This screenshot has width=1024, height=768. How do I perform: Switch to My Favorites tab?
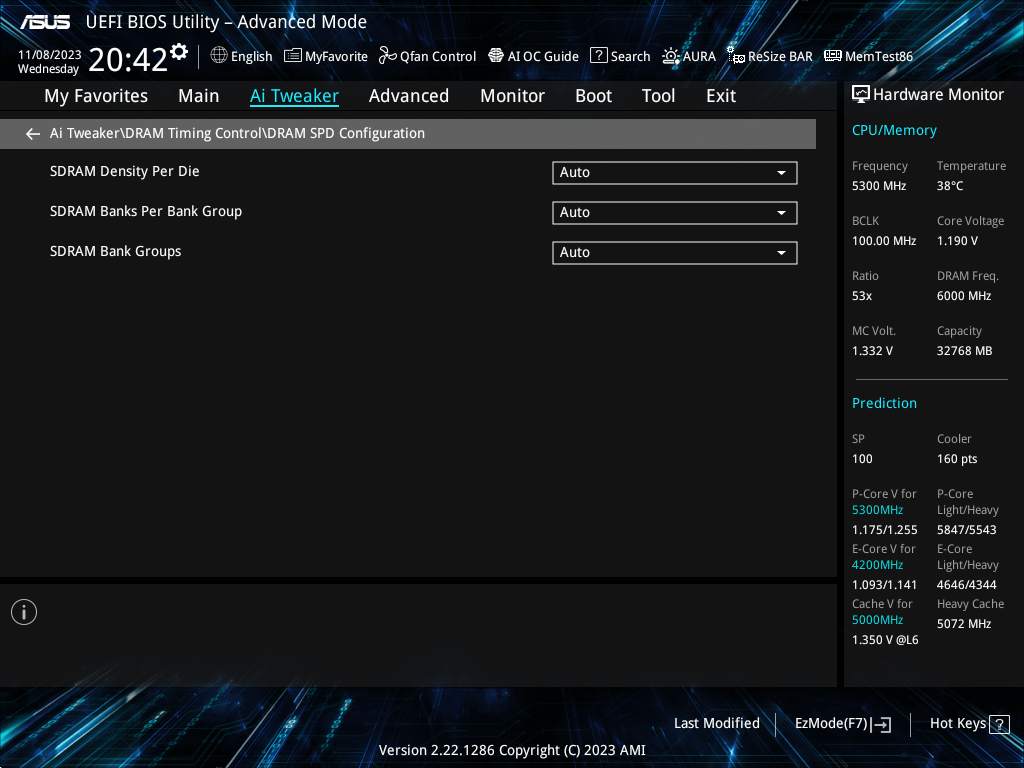pos(96,96)
